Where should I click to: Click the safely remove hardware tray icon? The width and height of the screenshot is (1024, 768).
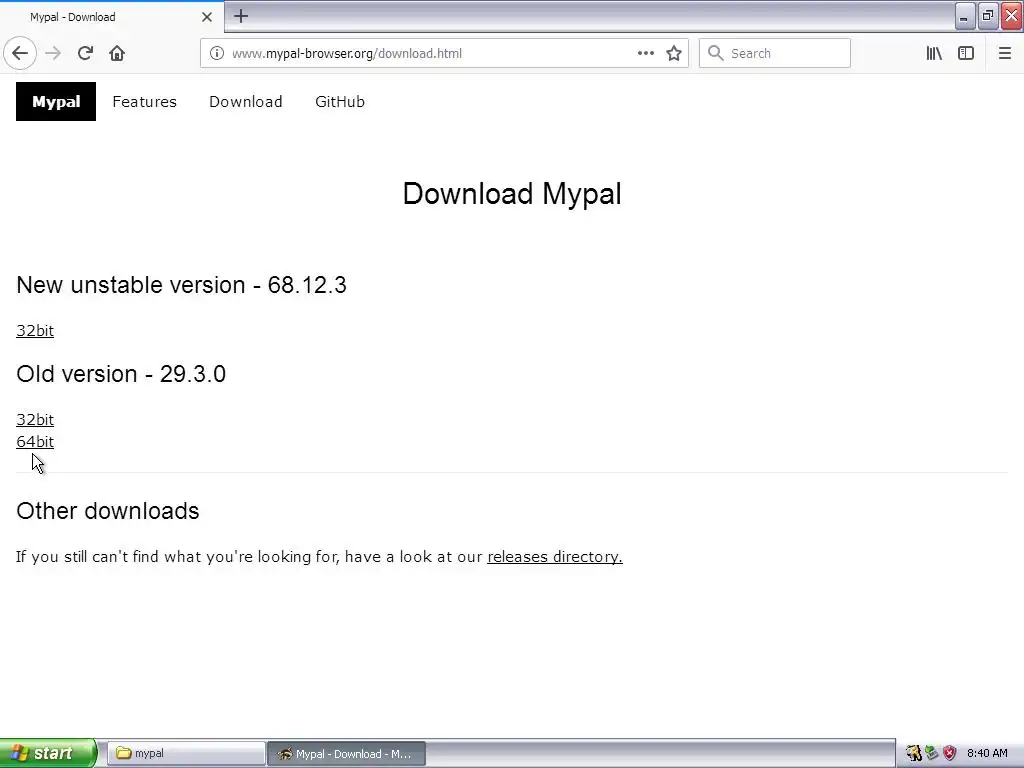[x=932, y=753]
